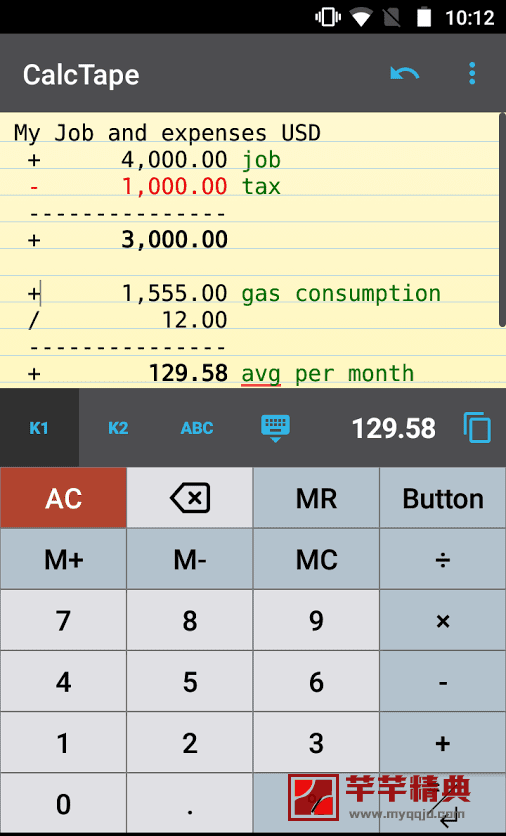Select the 'gas consumption' comment

(341, 294)
